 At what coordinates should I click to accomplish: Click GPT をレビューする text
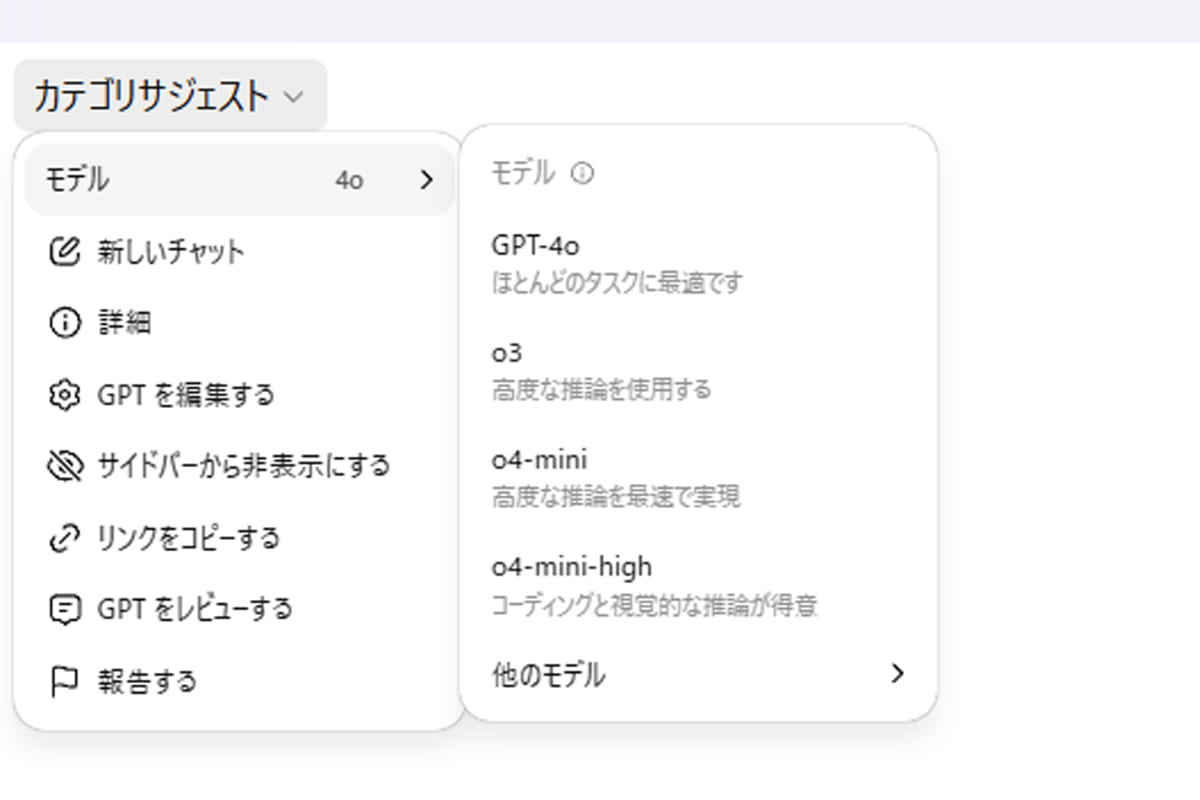coord(195,609)
